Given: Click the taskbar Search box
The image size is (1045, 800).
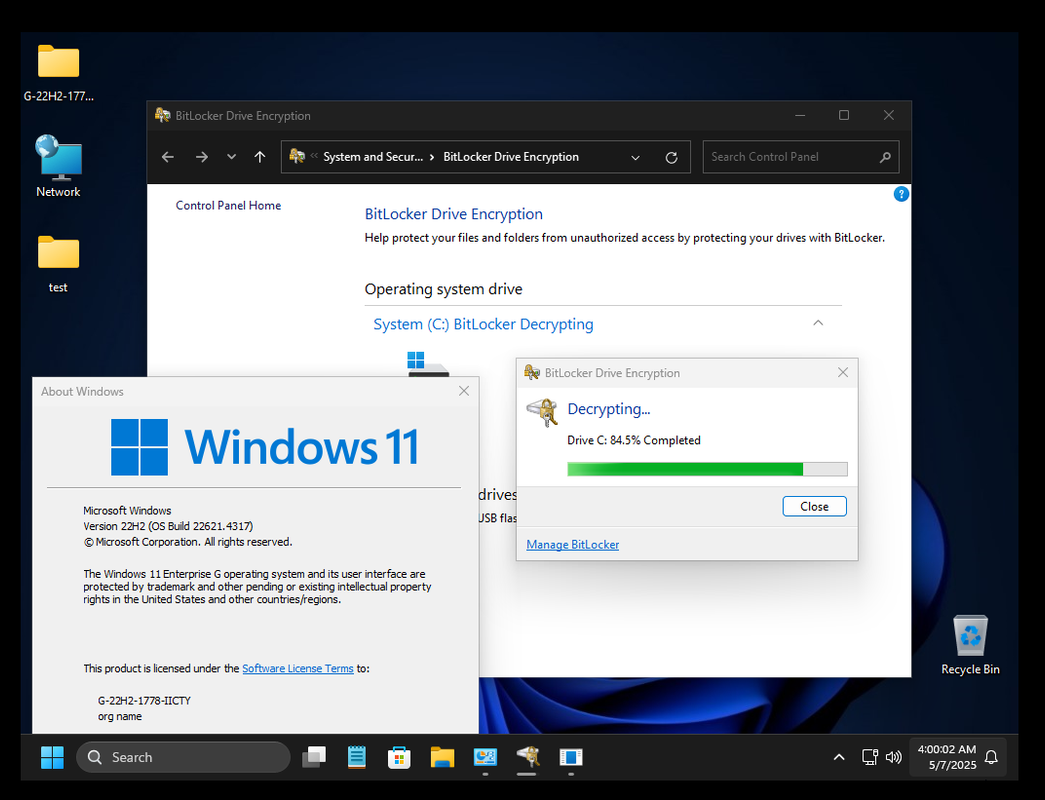Looking at the screenshot, I should [x=184, y=757].
